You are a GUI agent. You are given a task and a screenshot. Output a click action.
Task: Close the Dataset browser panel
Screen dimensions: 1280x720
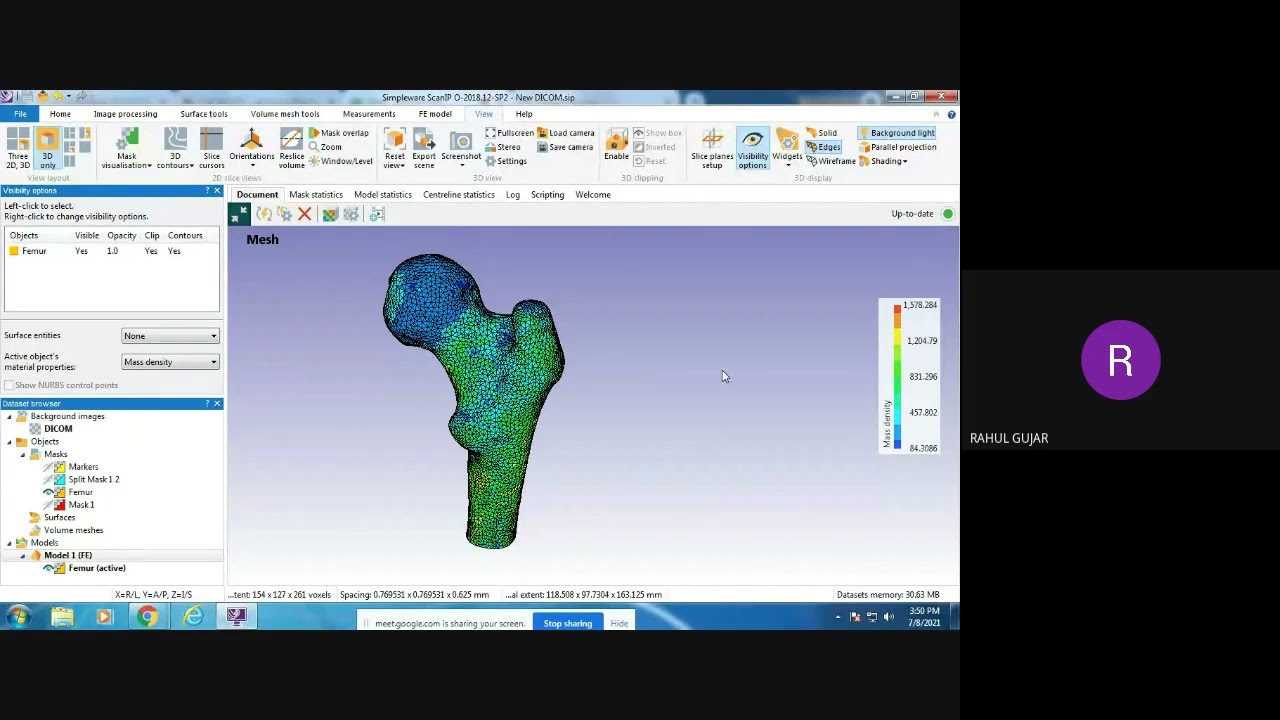pos(217,404)
